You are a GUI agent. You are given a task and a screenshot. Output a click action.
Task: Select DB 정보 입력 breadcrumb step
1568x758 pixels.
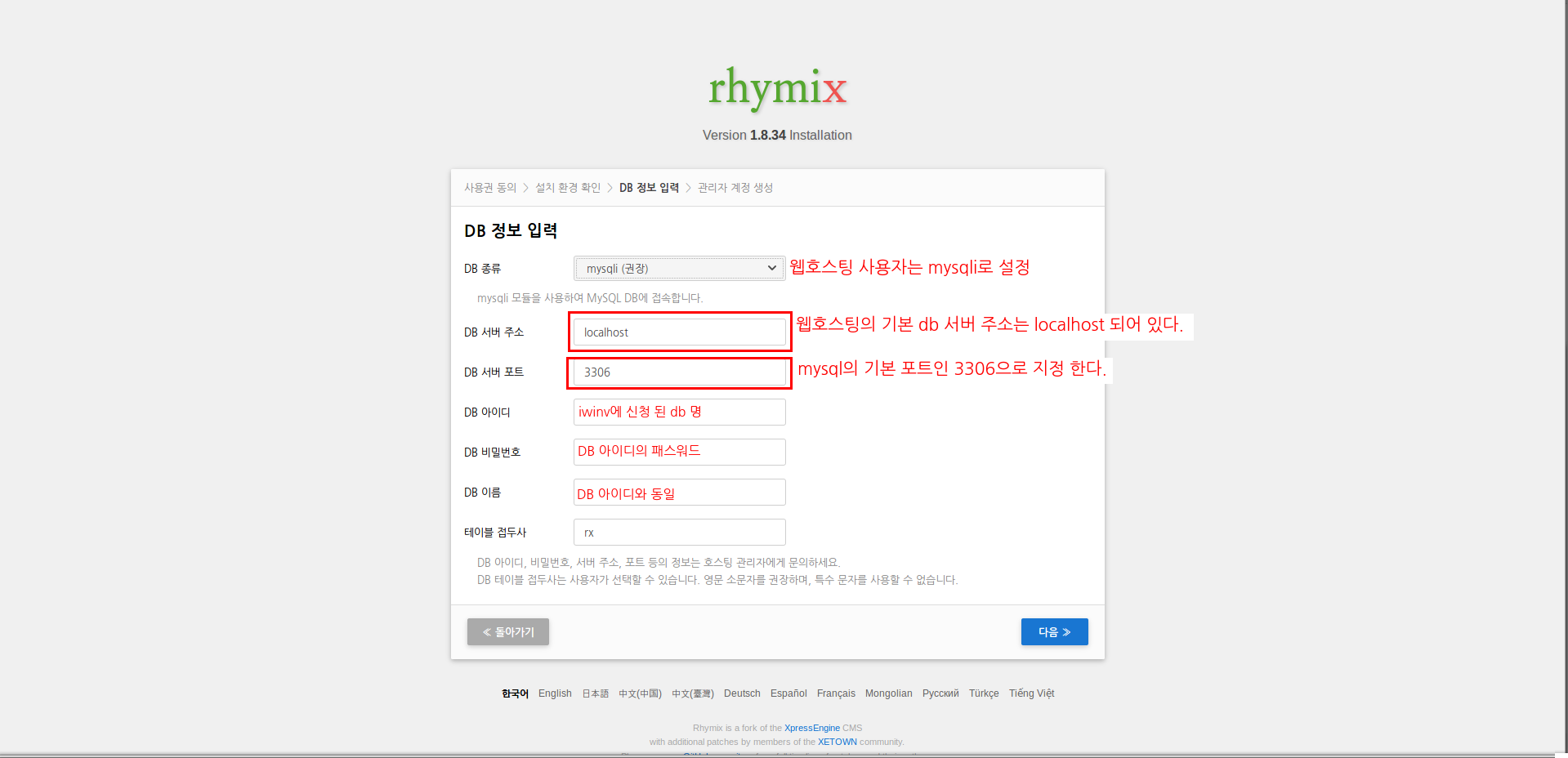coord(649,188)
